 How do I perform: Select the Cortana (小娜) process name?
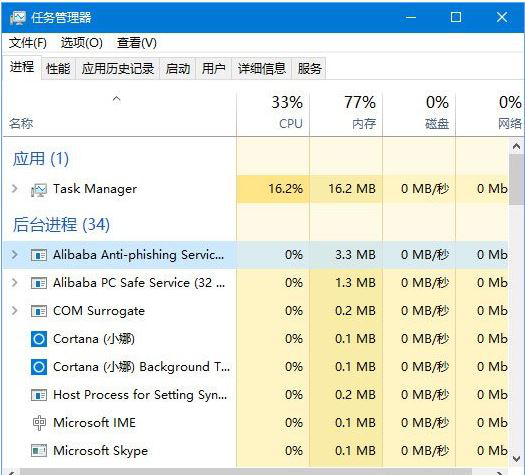click(x=94, y=339)
